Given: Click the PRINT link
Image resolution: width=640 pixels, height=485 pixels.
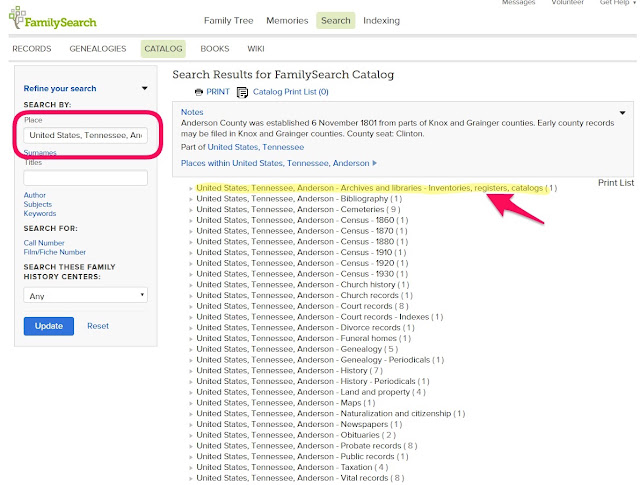Looking at the screenshot, I should point(218,92).
